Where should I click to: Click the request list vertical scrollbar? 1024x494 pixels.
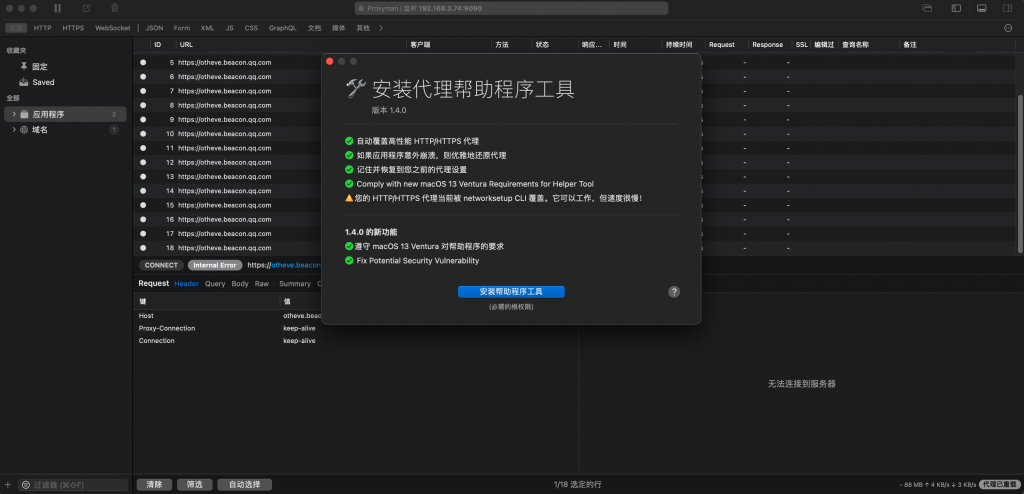[1020, 173]
